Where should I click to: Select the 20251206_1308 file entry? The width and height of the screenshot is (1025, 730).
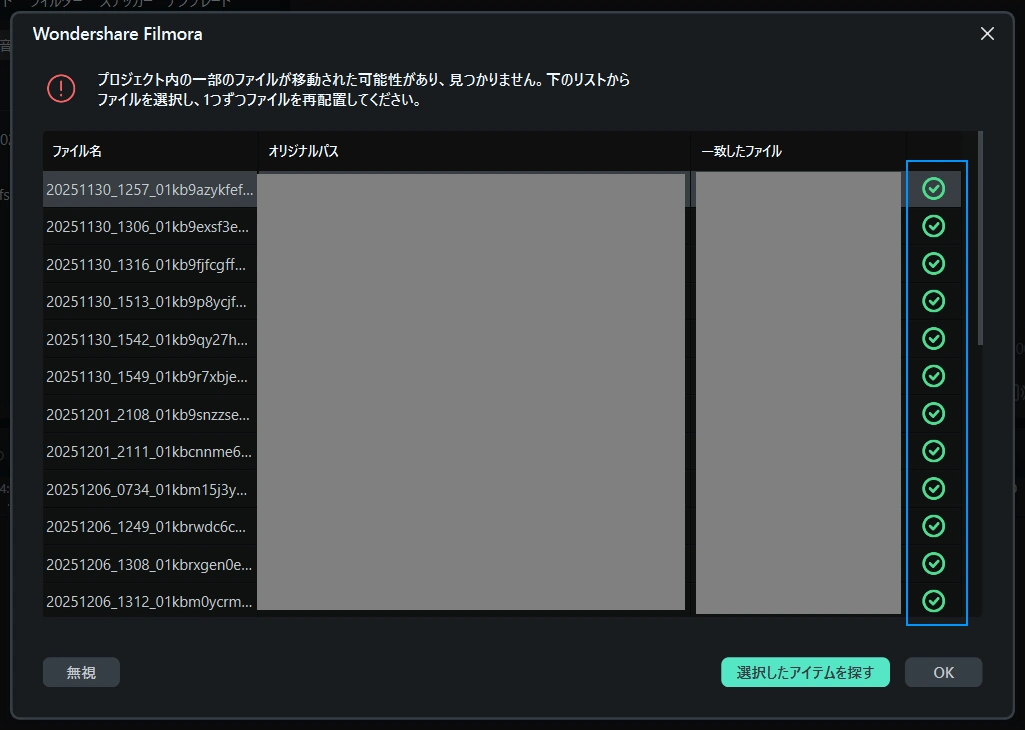(149, 564)
